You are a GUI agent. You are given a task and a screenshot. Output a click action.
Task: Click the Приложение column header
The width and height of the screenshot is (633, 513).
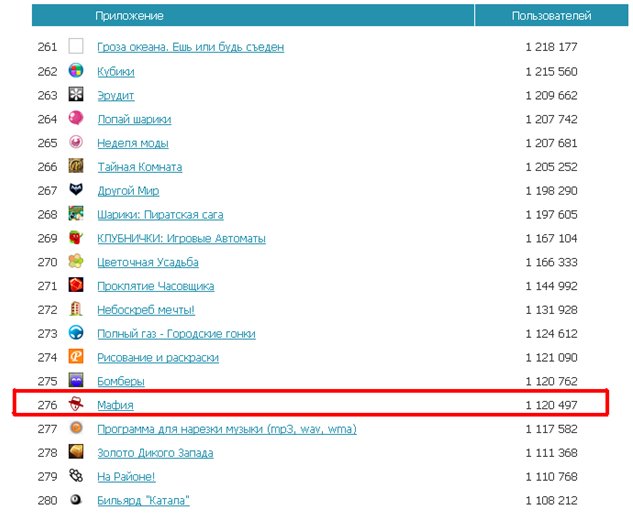click(x=129, y=16)
